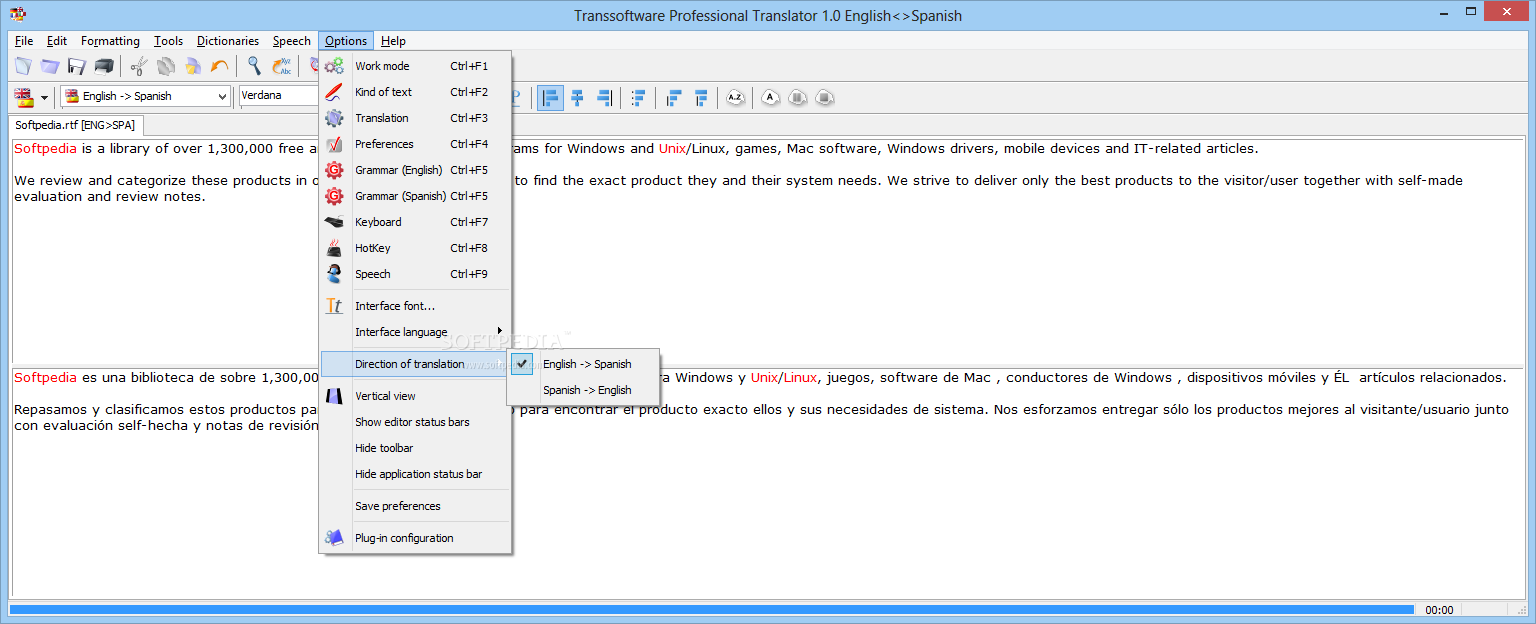The height and width of the screenshot is (624, 1536).
Task: Open the Formatting menu
Action: pos(110,41)
